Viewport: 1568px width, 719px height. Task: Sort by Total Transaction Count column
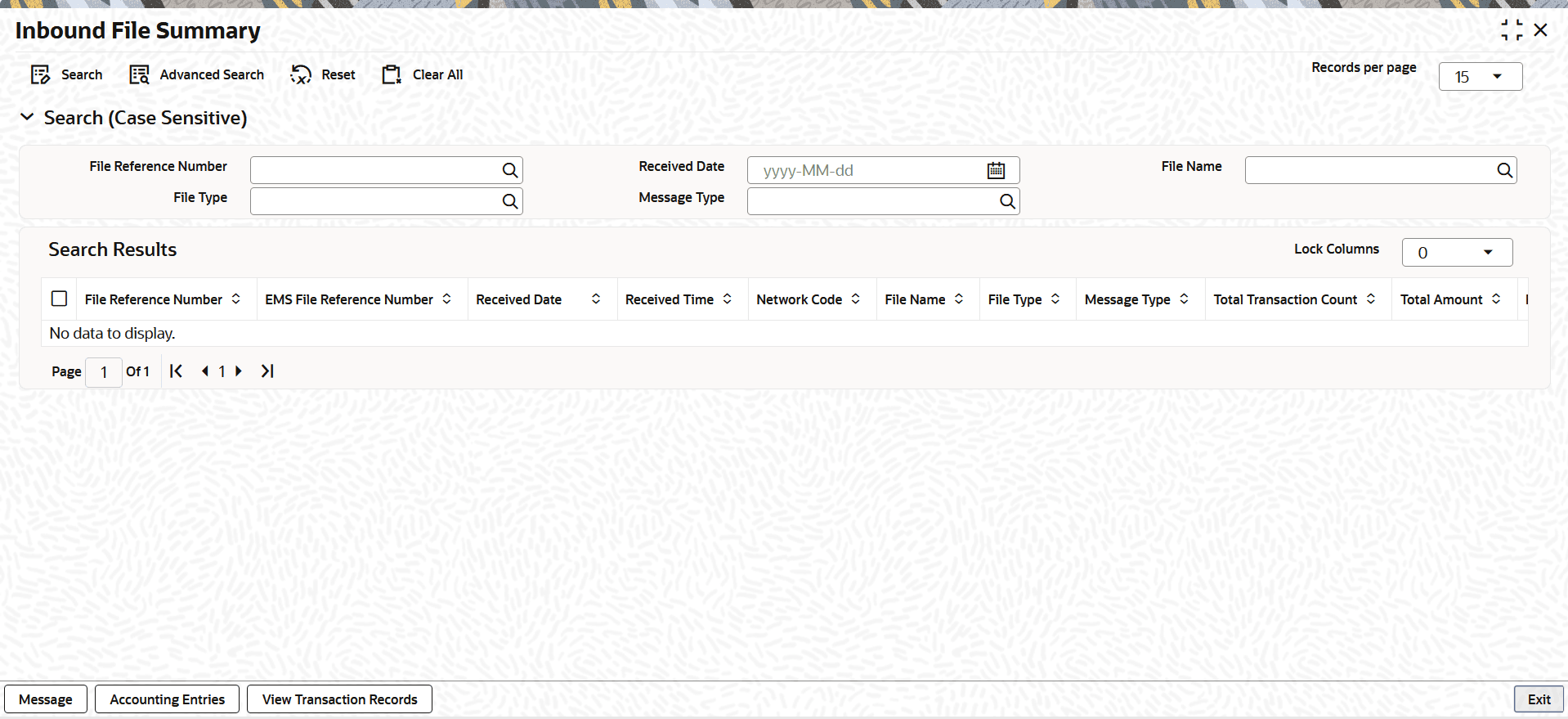click(x=1371, y=299)
